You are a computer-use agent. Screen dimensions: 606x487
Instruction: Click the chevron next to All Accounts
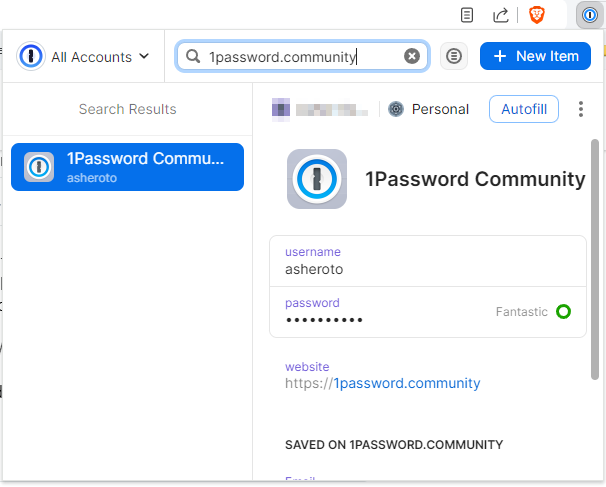pyautogui.click(x=144, y=56)
